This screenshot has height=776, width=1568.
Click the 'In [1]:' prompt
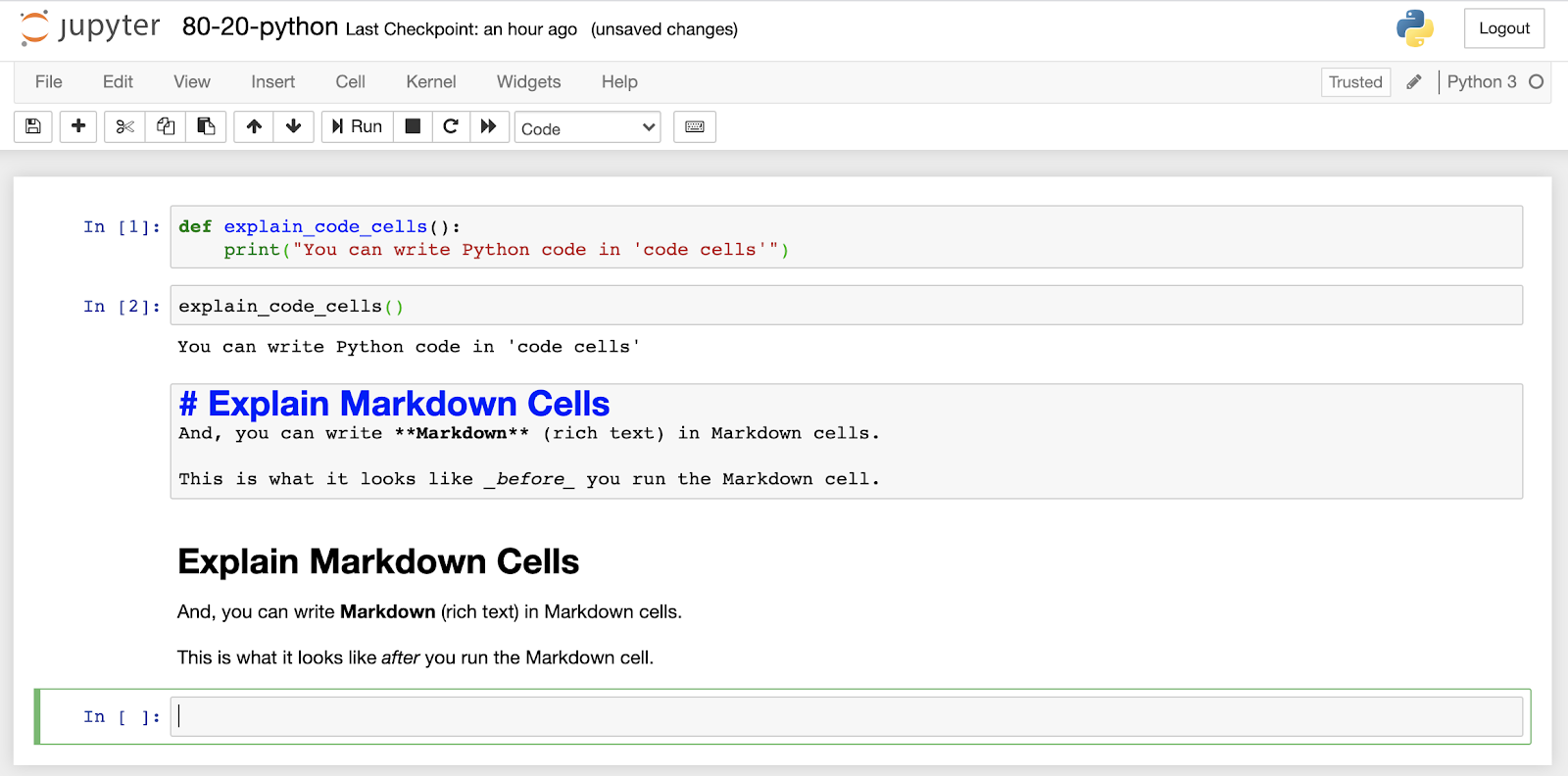coord(122,227)
